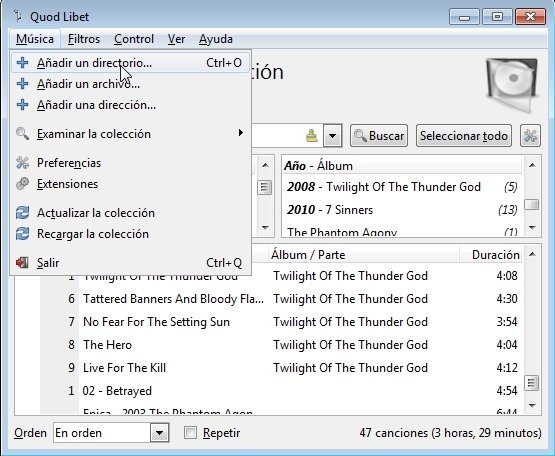Click plugin icon beside Extensiones

click(22, 184)
